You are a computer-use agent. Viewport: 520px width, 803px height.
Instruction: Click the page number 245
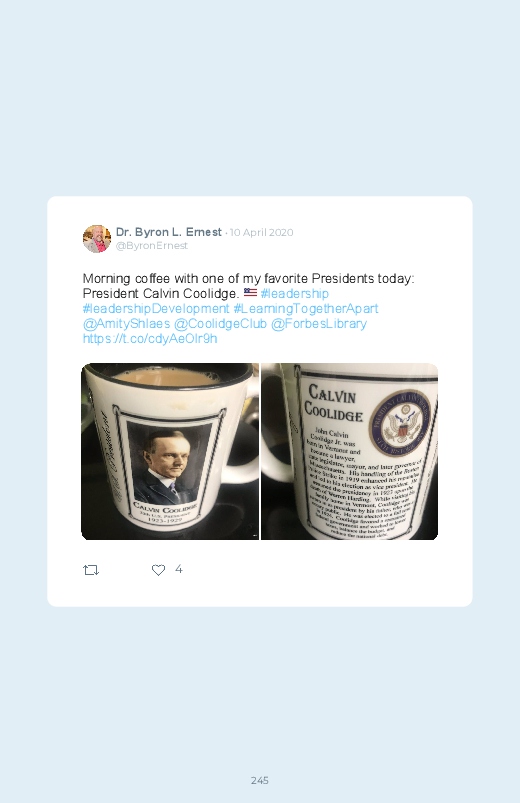pyautogui.click(x=260, y=780)
